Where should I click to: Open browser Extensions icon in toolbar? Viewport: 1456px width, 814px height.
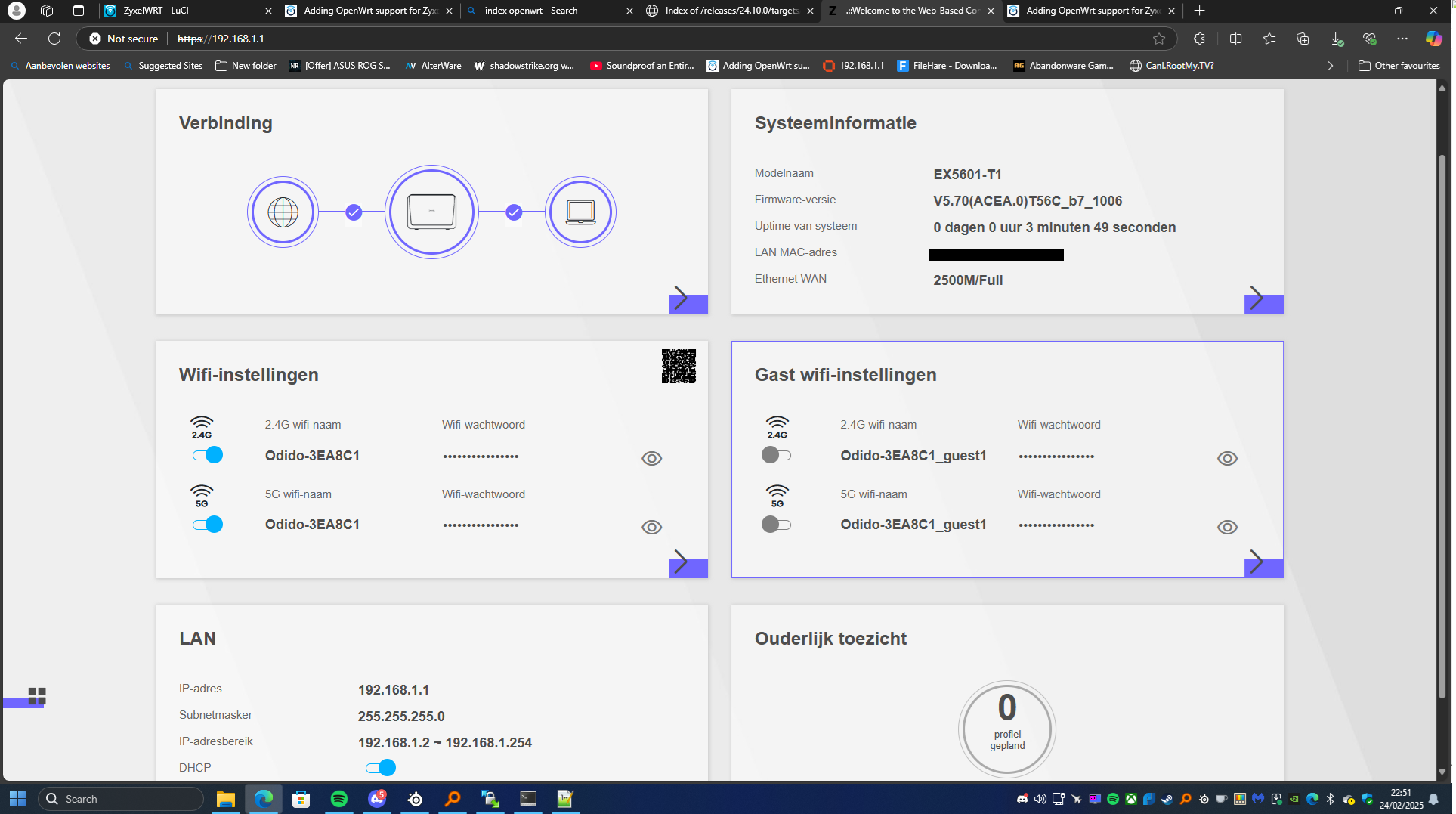click(1199, 39)
